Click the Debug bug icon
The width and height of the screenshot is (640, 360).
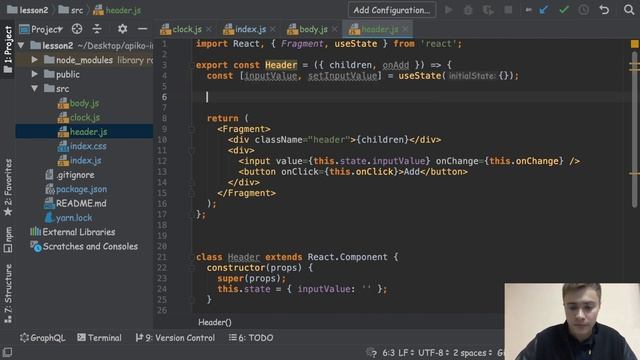pyautogui.click(x=468, y=10)
